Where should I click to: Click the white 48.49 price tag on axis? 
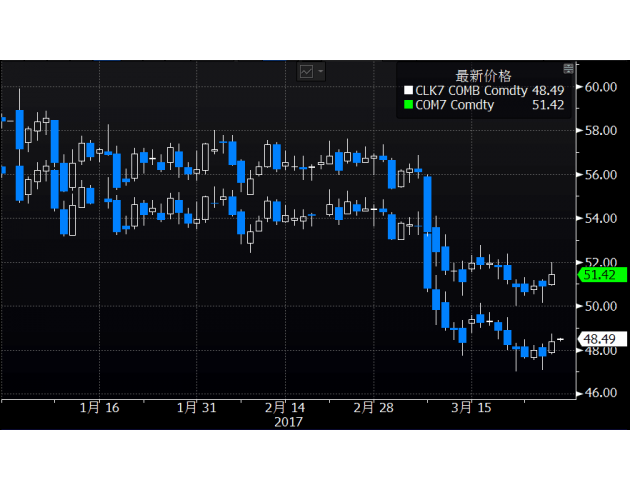coord(604,339)
